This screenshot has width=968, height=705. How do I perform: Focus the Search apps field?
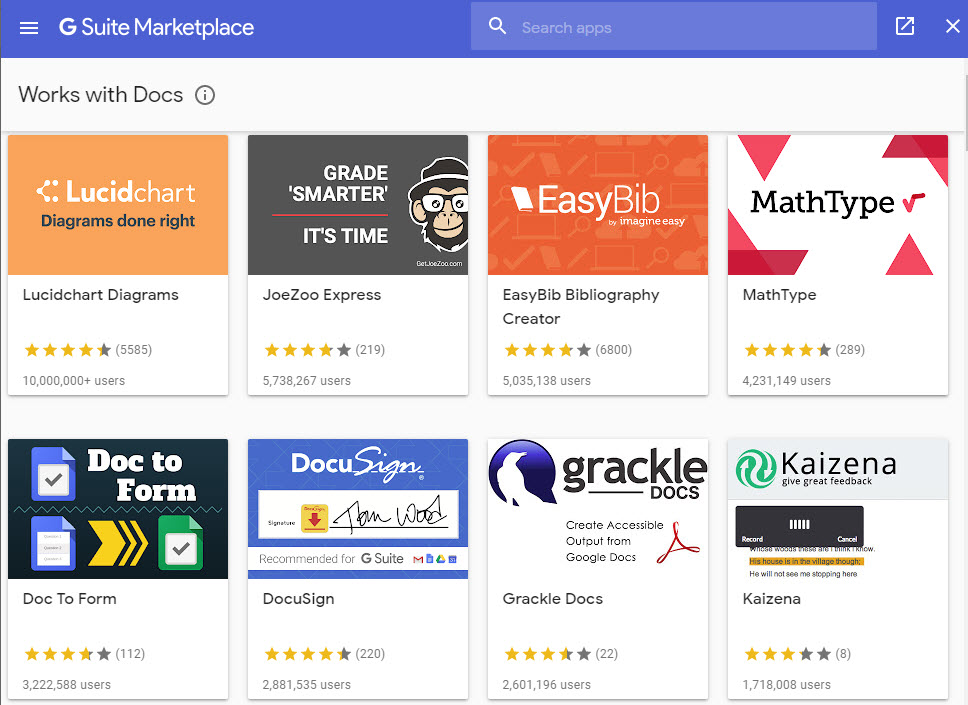point(674,27)
